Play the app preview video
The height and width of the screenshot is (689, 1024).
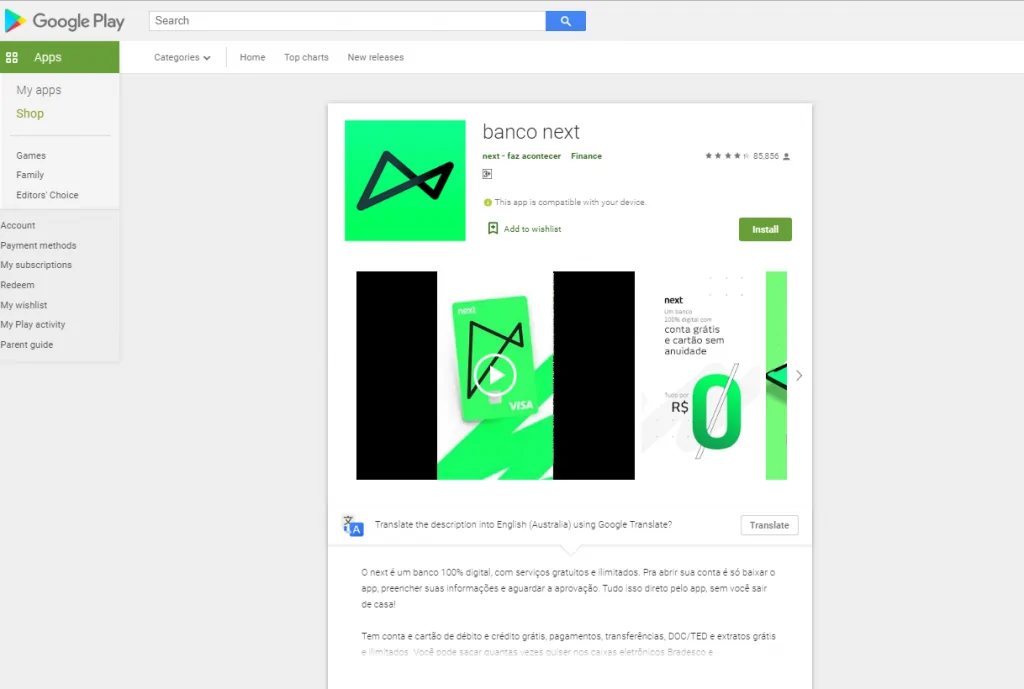click(495, 376)
